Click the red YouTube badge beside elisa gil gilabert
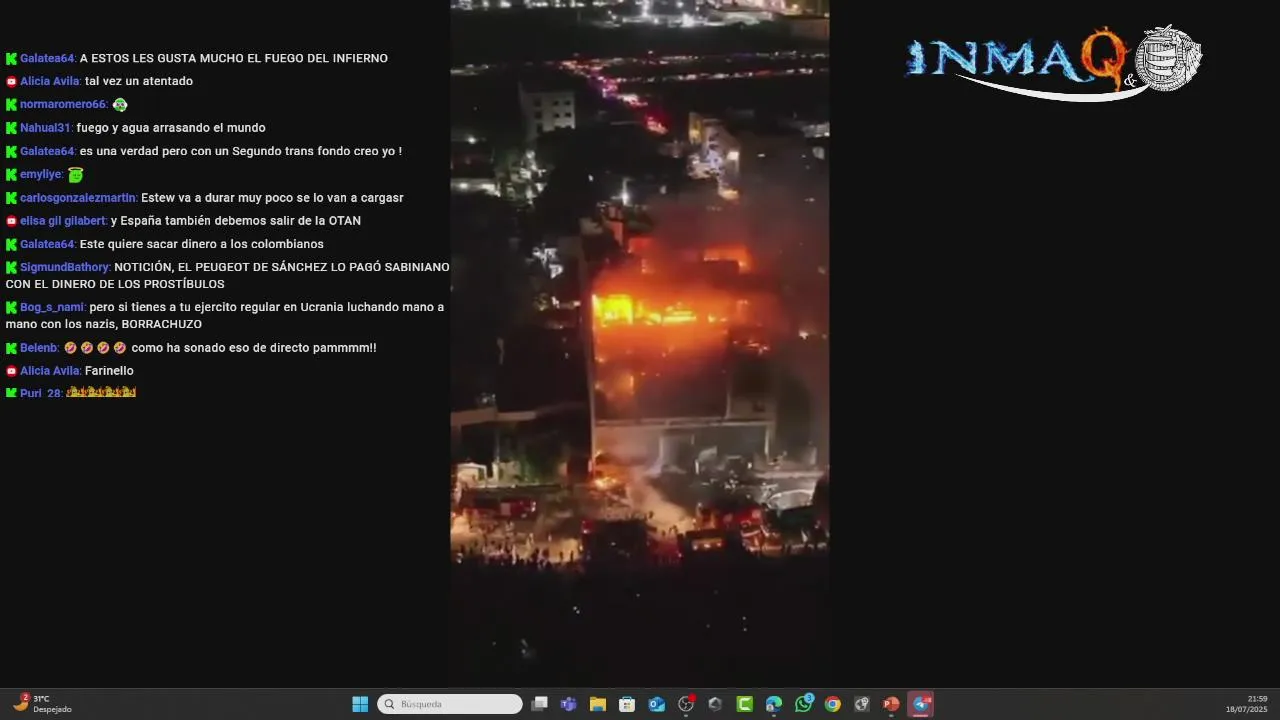This screenshot has width=1280, height=720. point(11,221)
